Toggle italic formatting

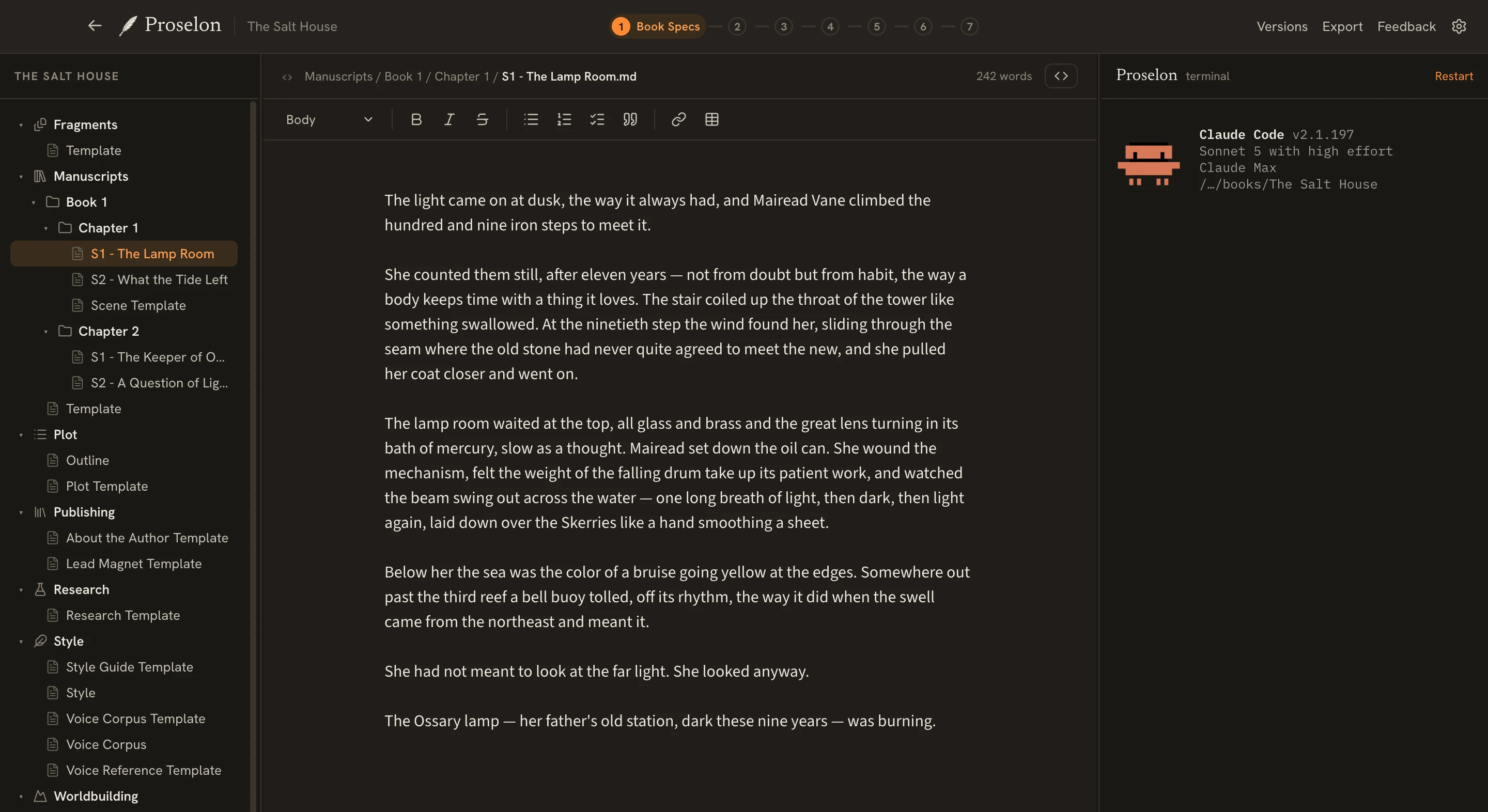click(x=449, y=119)
